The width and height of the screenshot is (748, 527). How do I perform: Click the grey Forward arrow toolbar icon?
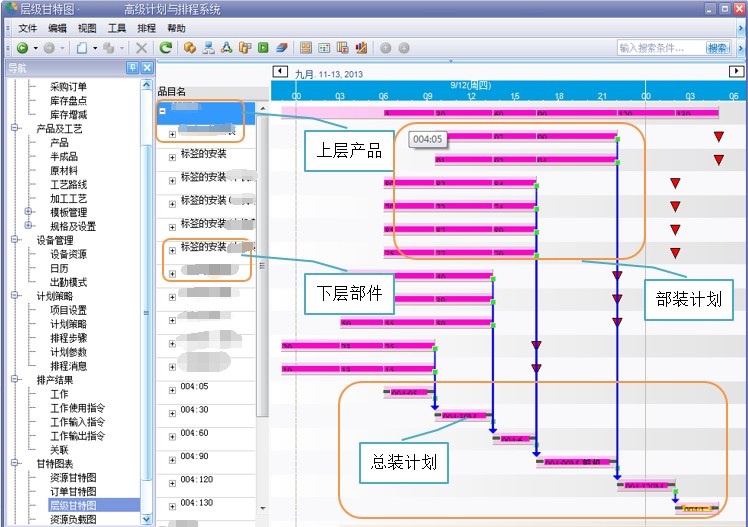[x=49, y=48]
